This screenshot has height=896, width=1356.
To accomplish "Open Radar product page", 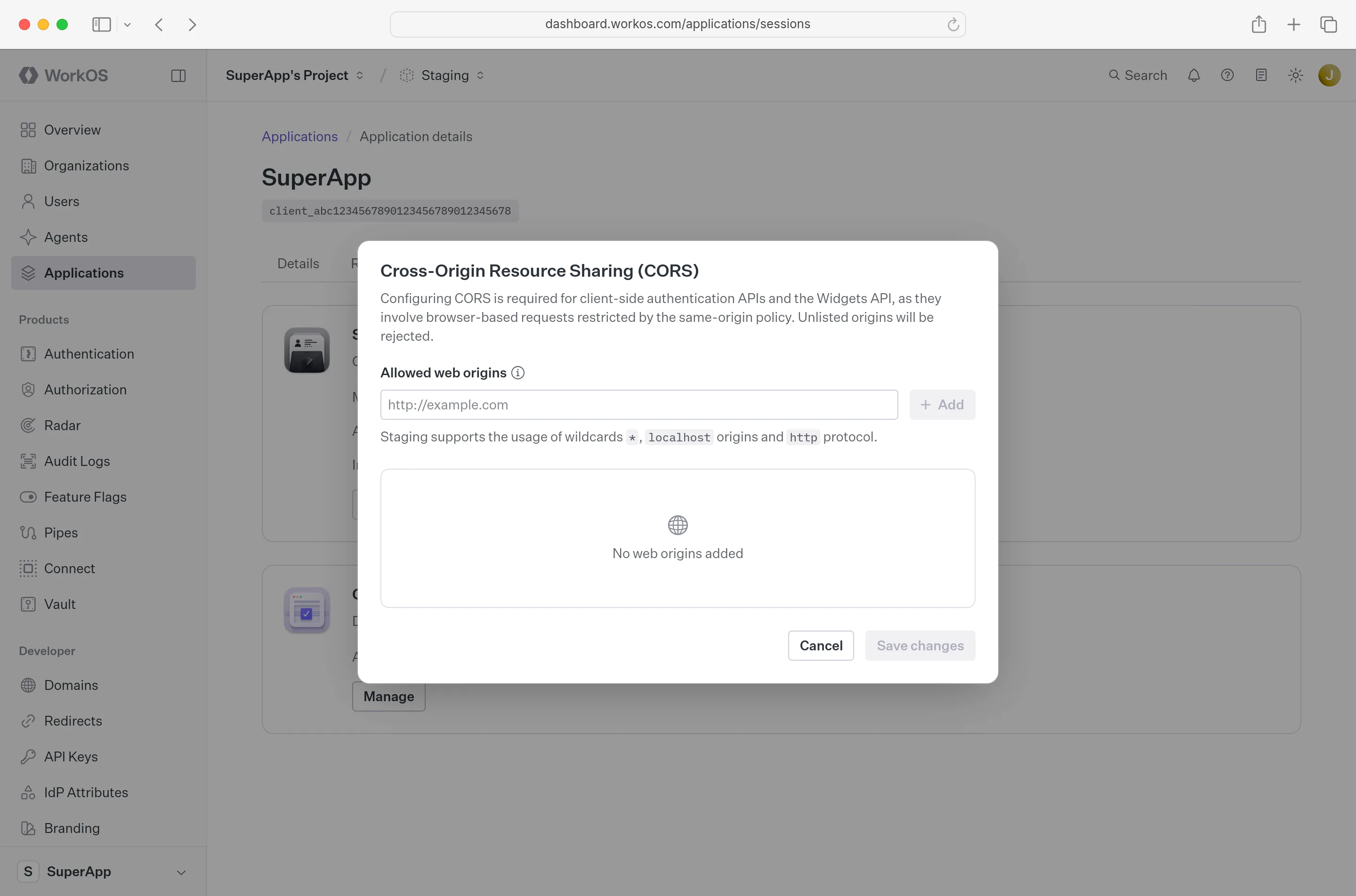I will (x=104, y=426).
